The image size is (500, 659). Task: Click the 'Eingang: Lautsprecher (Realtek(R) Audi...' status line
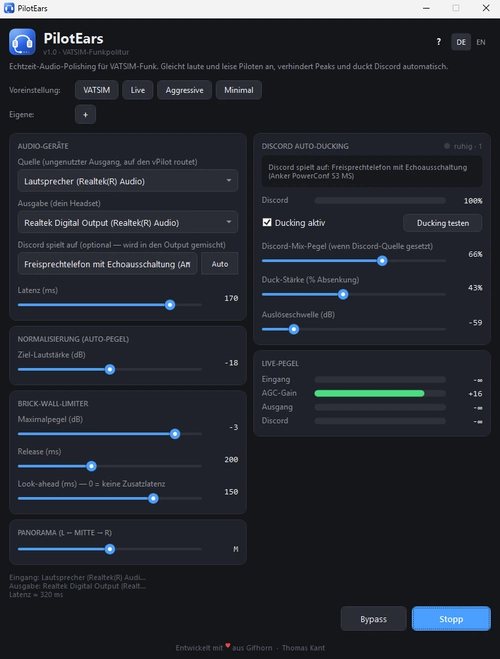[x=78, y=577]
